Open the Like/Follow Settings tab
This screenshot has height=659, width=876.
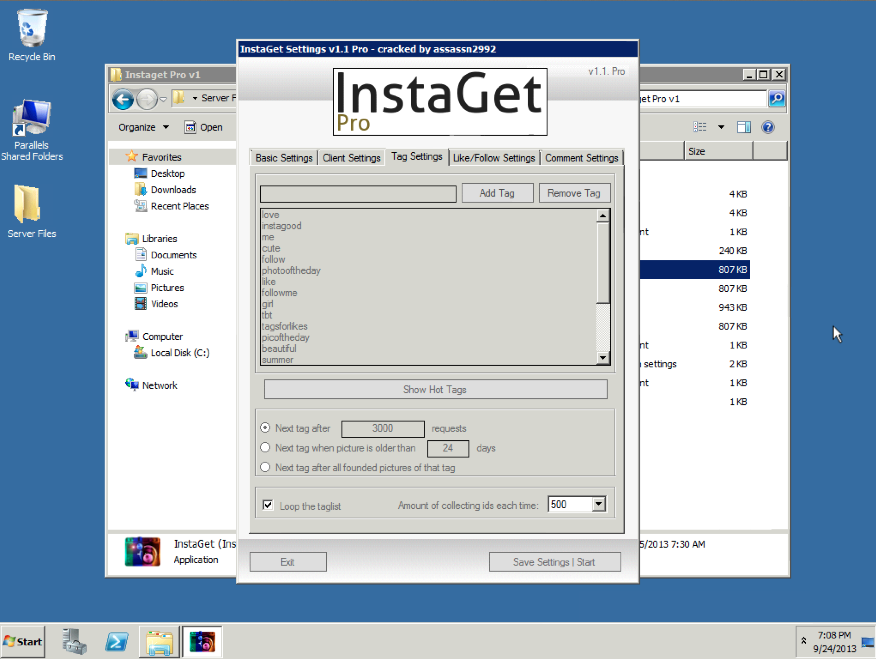pos(494,158)
